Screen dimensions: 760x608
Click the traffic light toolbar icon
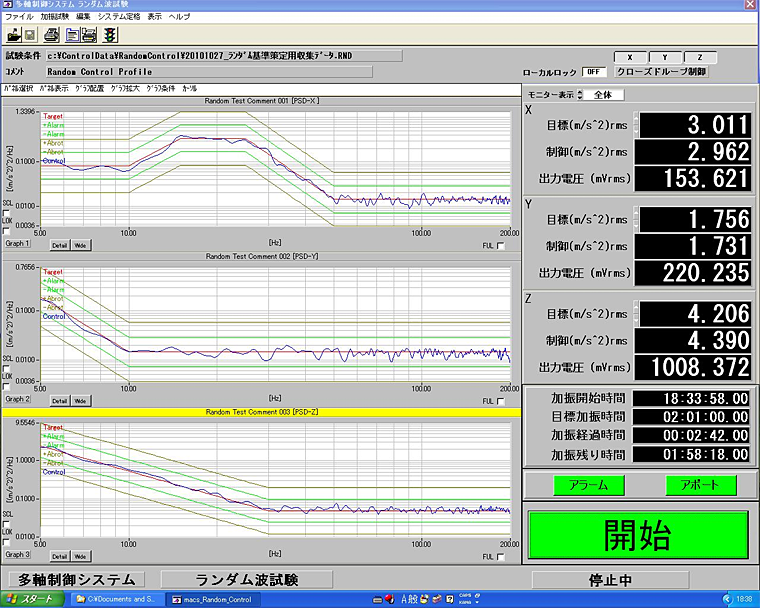(x=111, y=35)
